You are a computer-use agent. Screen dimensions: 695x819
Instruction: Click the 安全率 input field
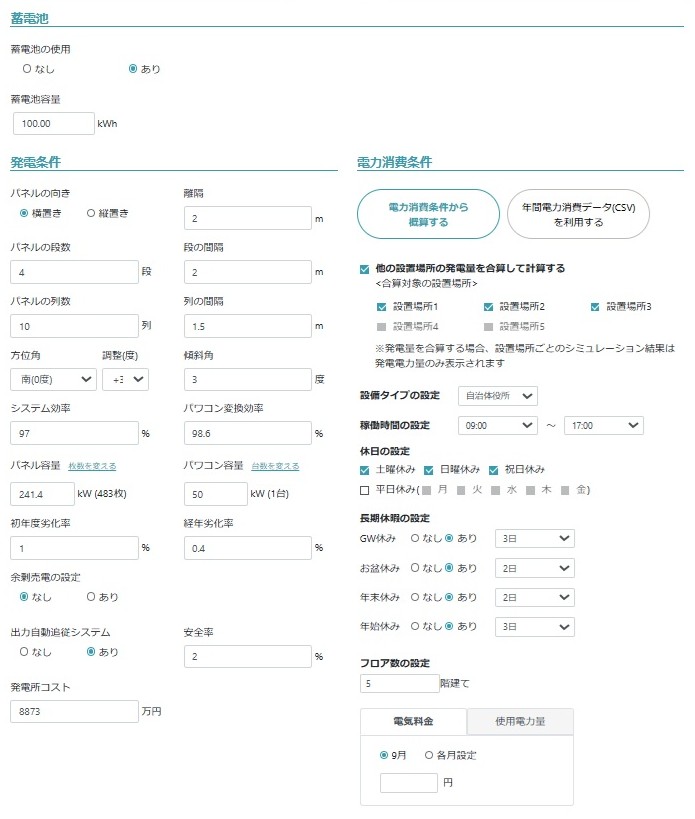click(x=248, y=657)
